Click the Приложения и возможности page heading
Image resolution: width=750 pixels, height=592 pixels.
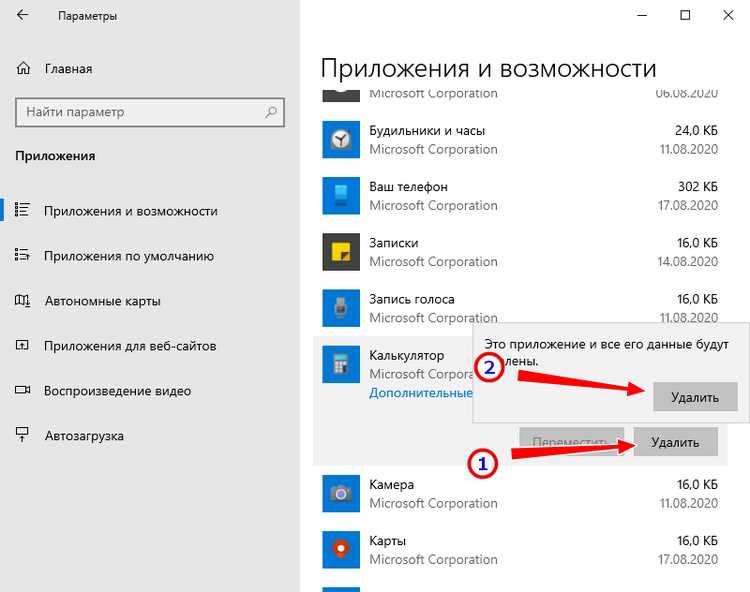[x=488, y=68]
